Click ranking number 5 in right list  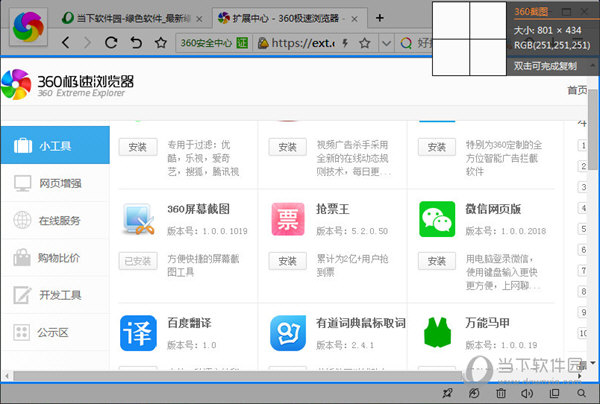582,229
